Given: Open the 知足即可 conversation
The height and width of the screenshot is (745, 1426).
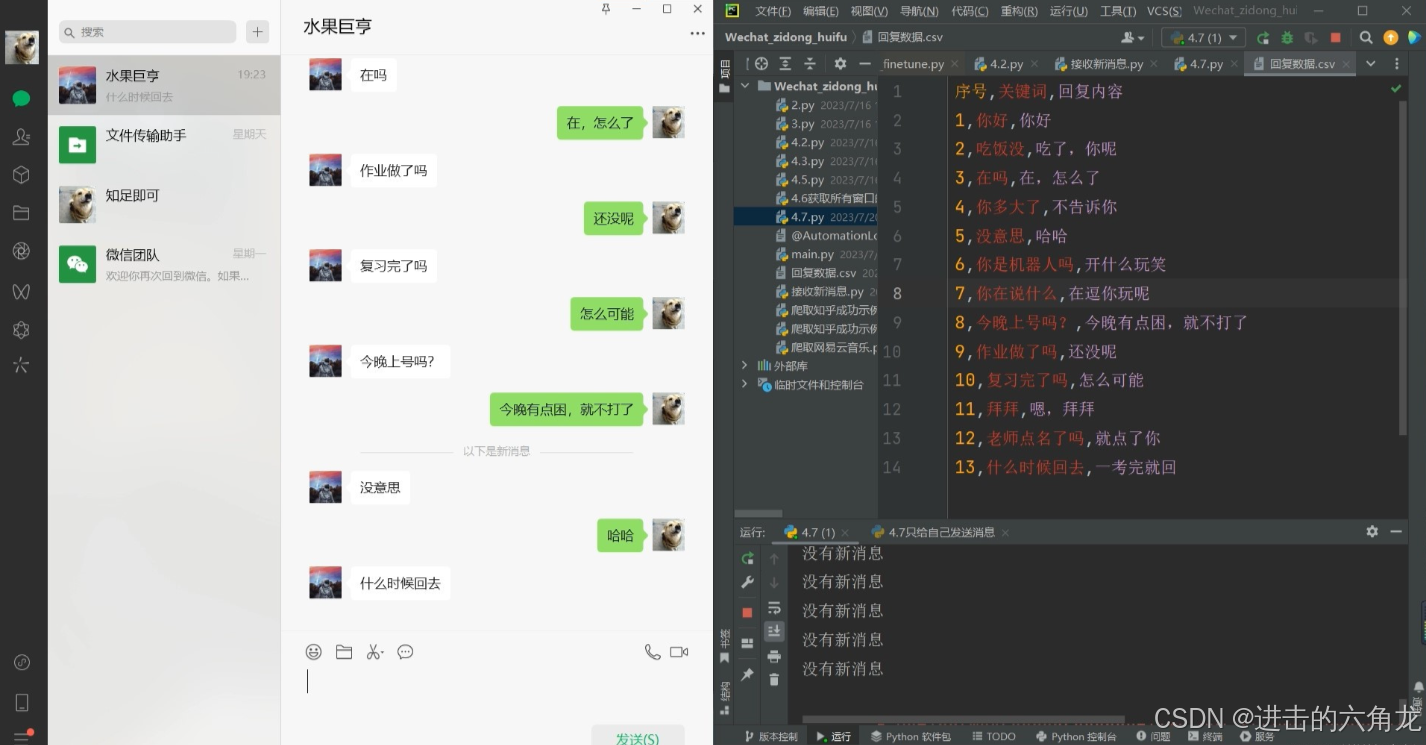Looking at the screenshot, I should tap(164, 205).
